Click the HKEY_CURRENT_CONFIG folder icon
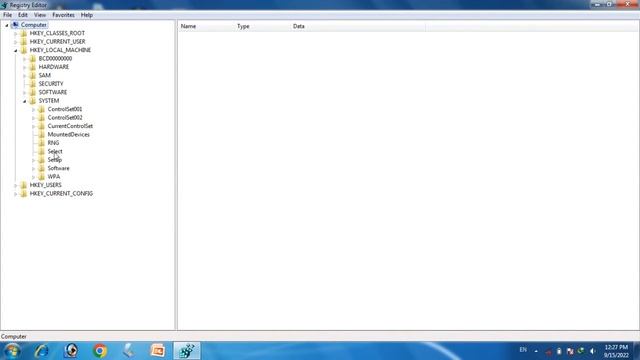Image resolution: width=640 pixels, height=360 pixels. (x=24, y=193)
